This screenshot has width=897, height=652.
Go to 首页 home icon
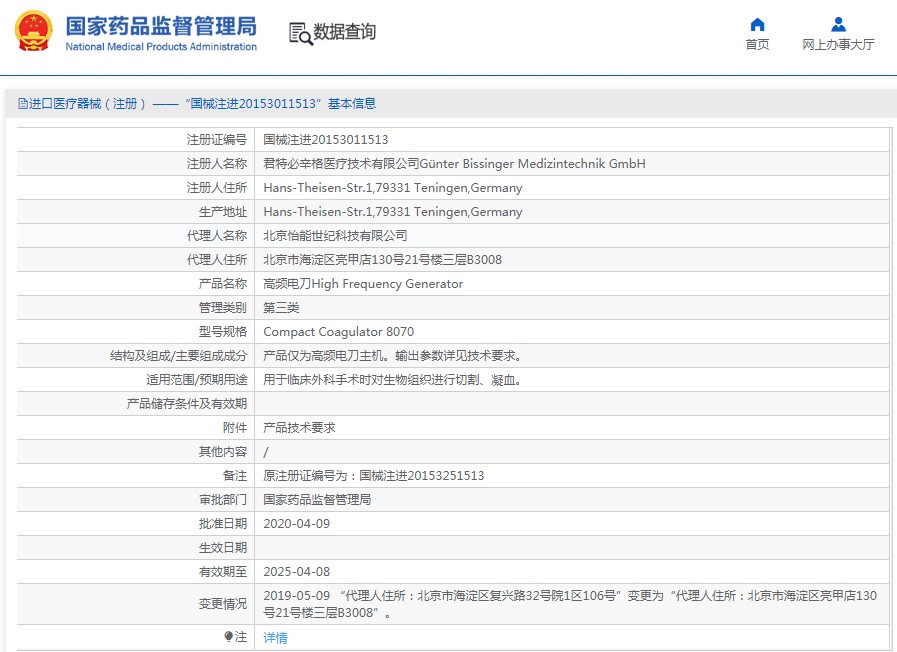[757, 24]
